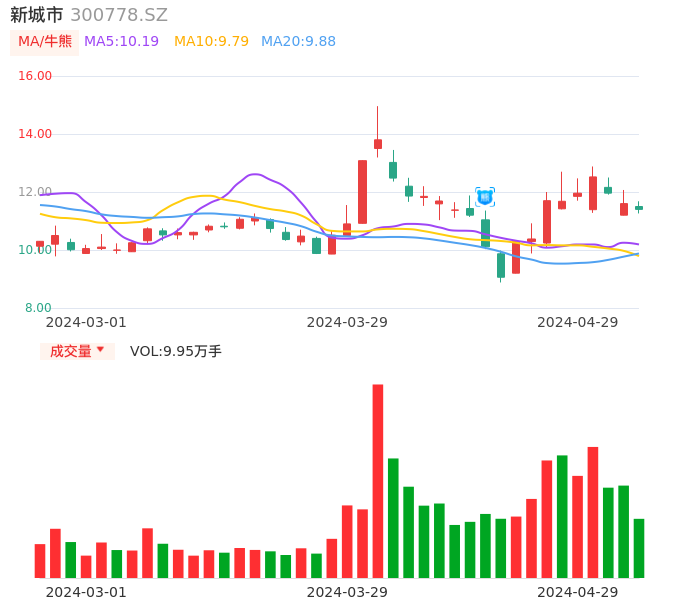Viewport: 686px width, 606px height.
Task: Click the last green volume bar at far right
Action: (639, 548)
